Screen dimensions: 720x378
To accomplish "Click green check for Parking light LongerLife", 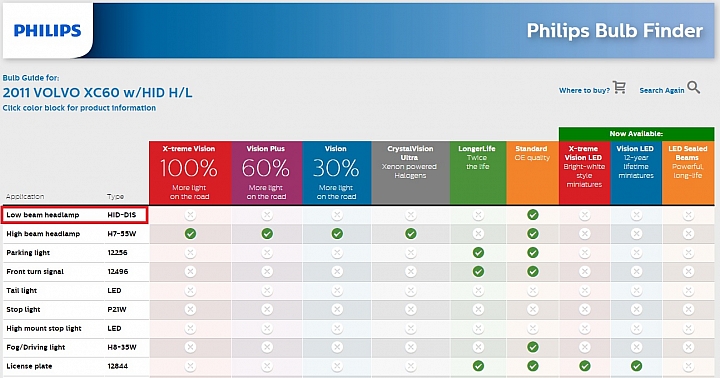I will [478, 253].
